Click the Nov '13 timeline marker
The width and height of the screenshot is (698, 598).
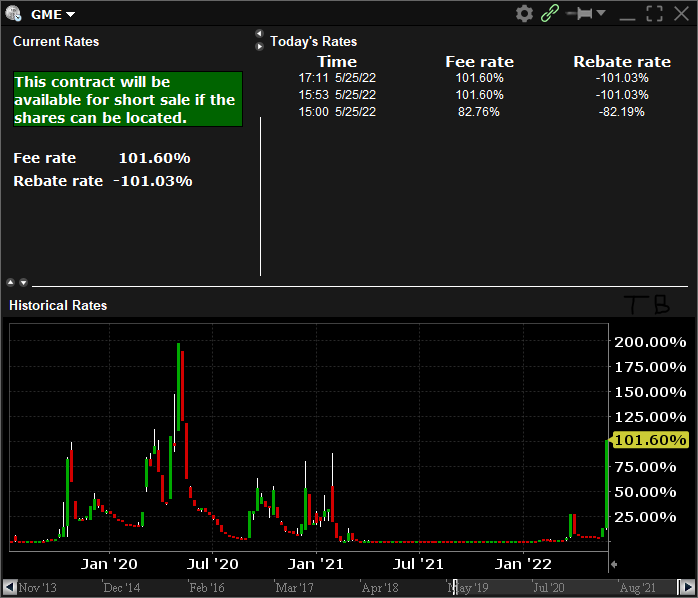(37, 587)
